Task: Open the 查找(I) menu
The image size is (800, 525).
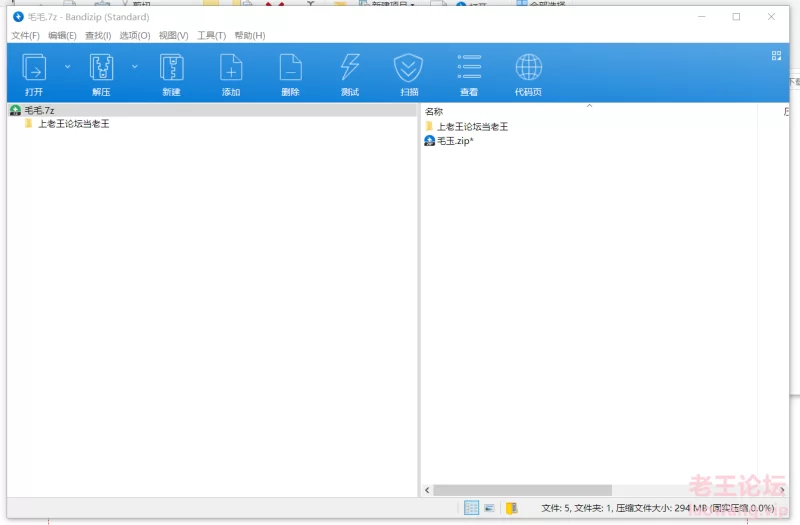Action: click(98, 35)
